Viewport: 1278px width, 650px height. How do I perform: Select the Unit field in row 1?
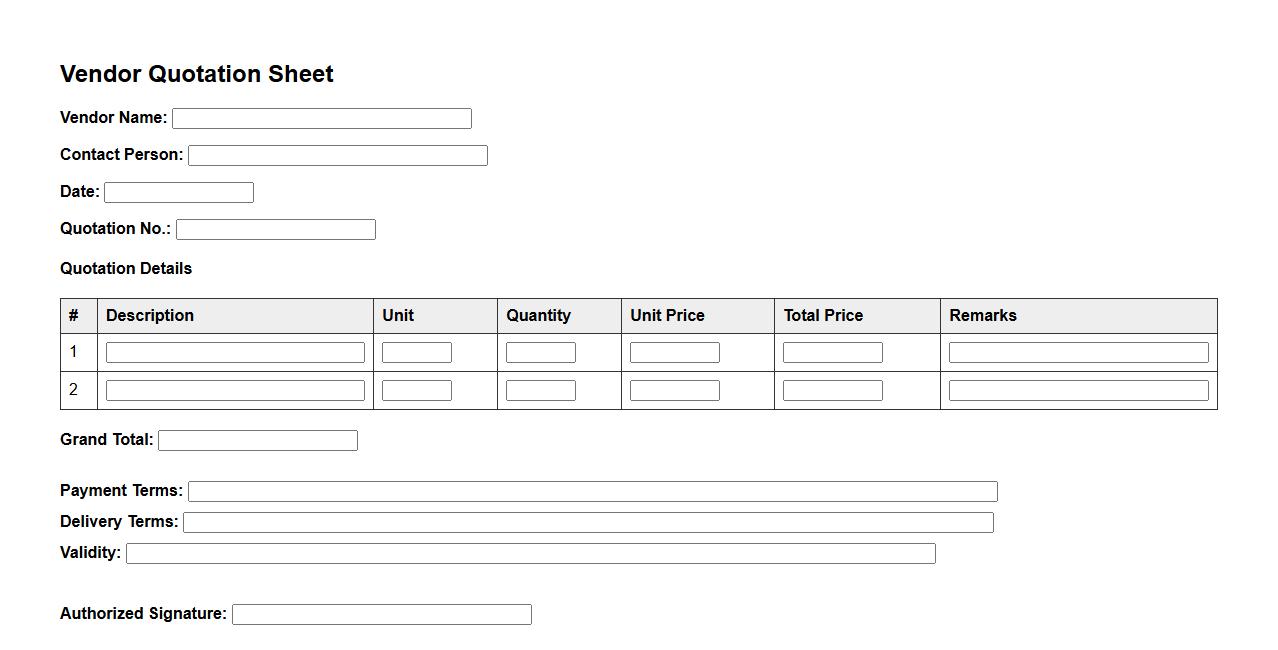coord(416,352)
